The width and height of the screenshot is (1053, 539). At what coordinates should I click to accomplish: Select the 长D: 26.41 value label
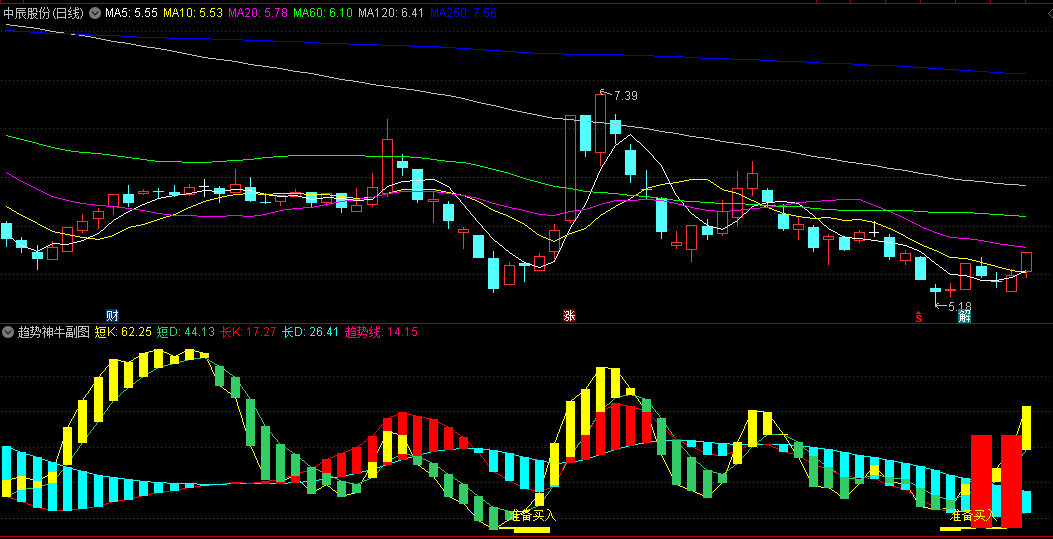[310, 332]
